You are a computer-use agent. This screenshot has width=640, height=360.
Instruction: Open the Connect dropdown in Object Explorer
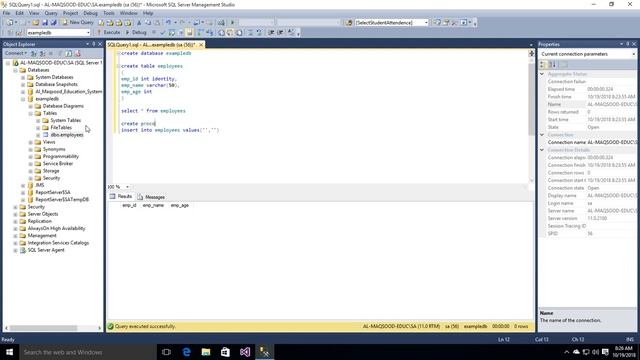click(x=16, y=53)
